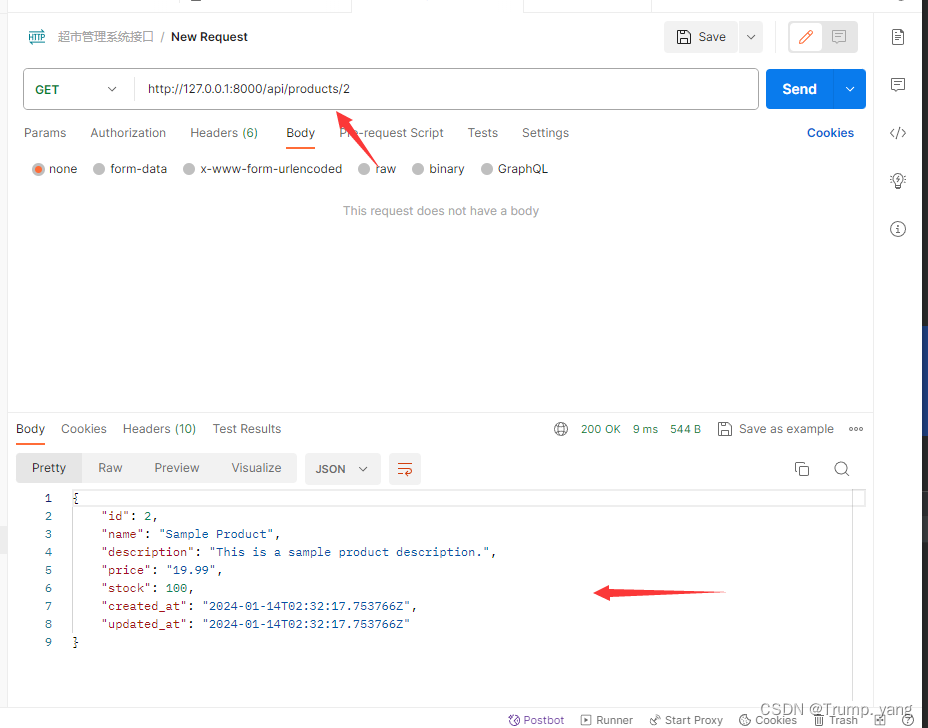Search the response with magnifier icon
The height and width of the screenshot is (728, 928).
click(842, 469)
